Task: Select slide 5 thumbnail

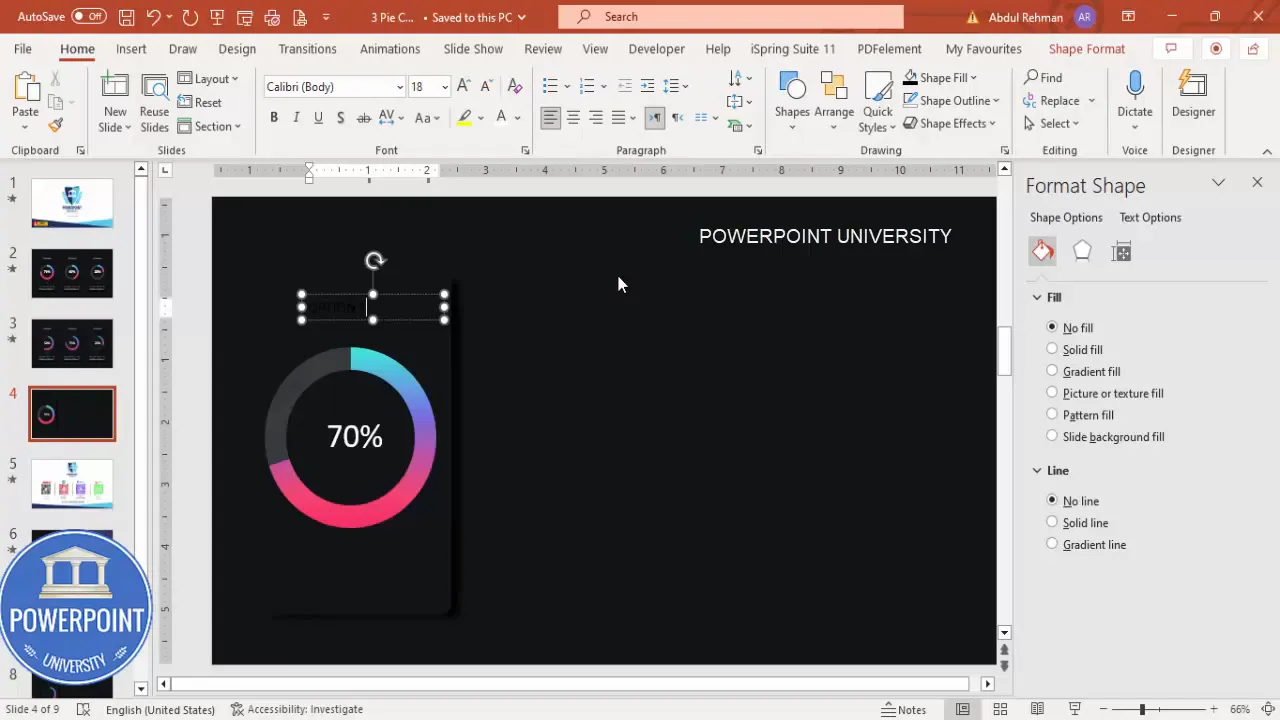Action: click(x=72, y=483)
